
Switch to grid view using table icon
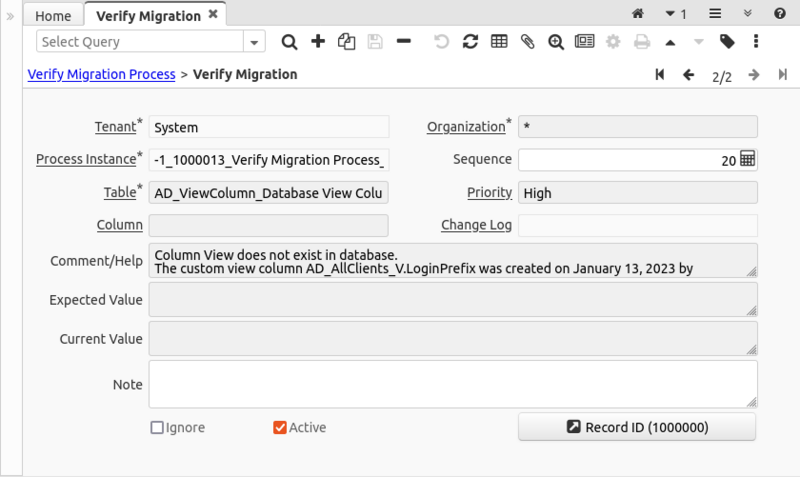click(499, 42)
